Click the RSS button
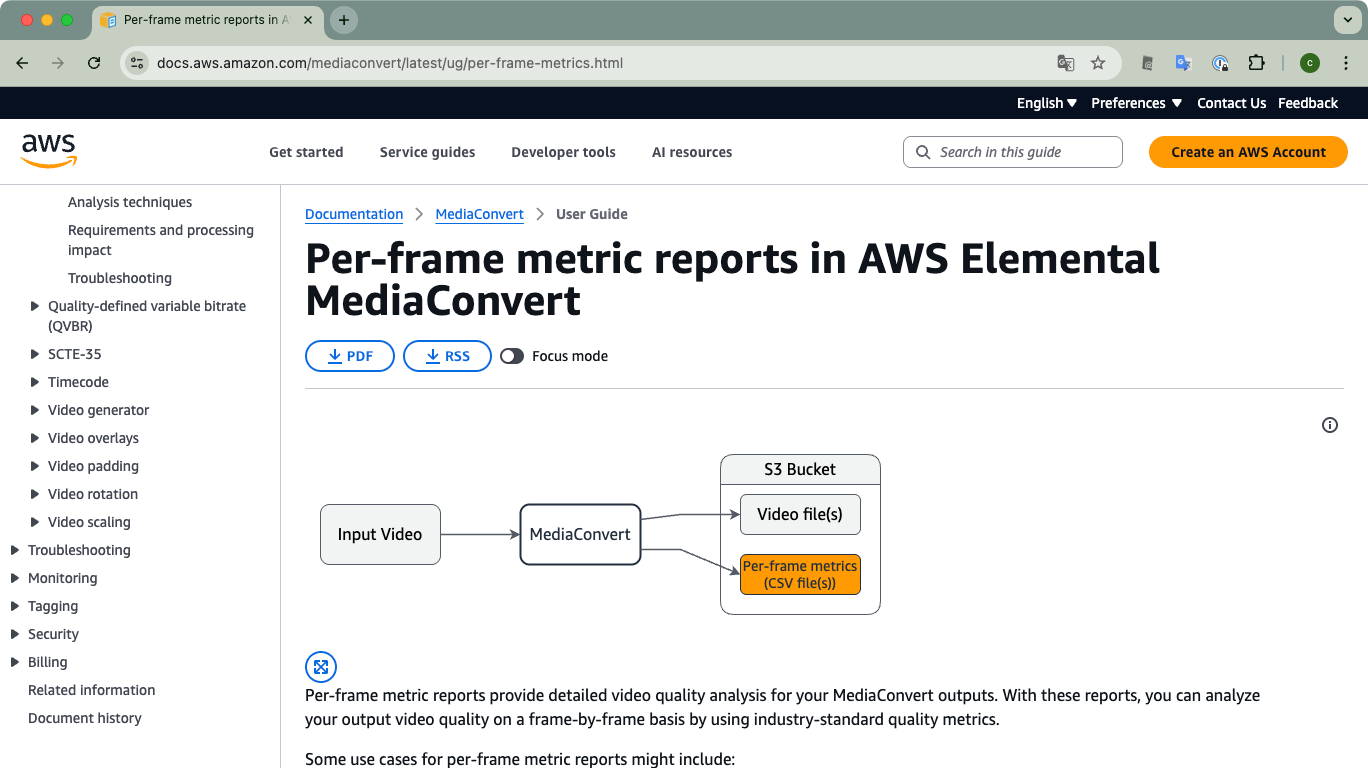Viewport: 1368px width, 768px height. pos(447,356)
